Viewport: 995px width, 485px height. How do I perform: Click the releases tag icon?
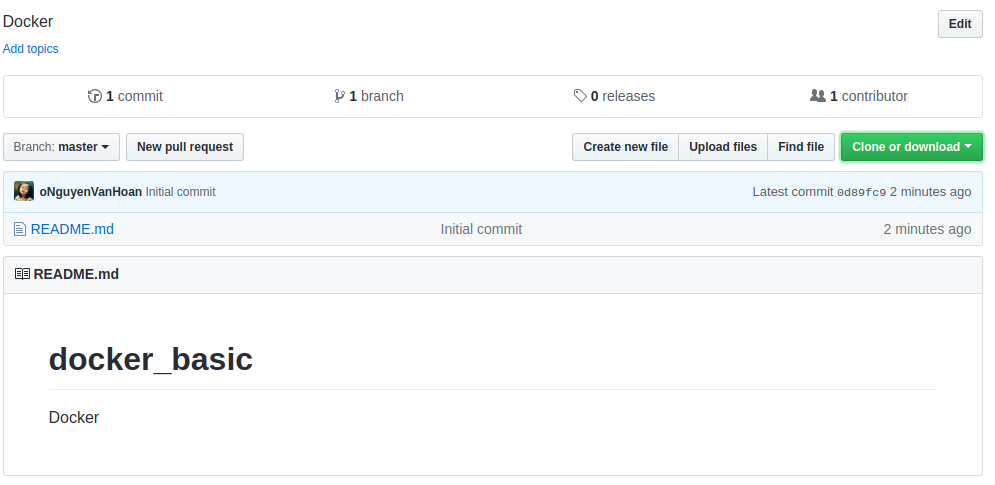[580, 96]
